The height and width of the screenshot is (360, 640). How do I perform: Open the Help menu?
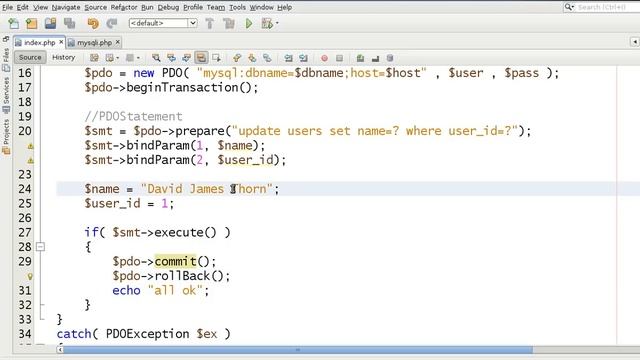[x=284, y=7]
